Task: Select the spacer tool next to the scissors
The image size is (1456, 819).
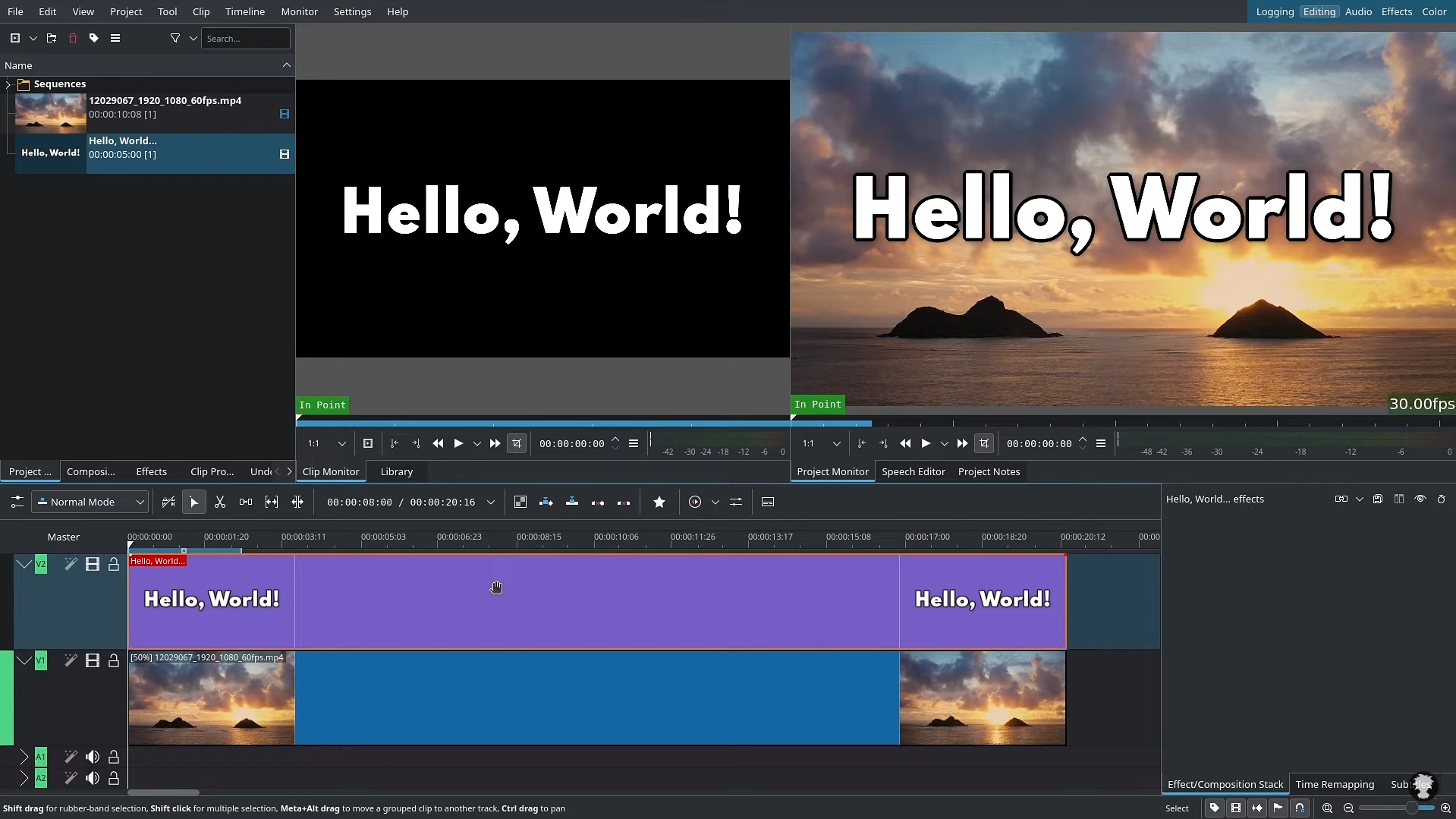Action: coord(245,502)
